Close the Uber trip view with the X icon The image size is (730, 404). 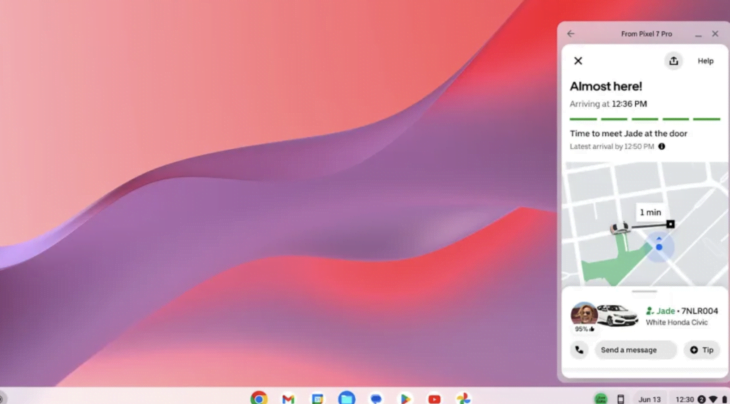[578, 61]
